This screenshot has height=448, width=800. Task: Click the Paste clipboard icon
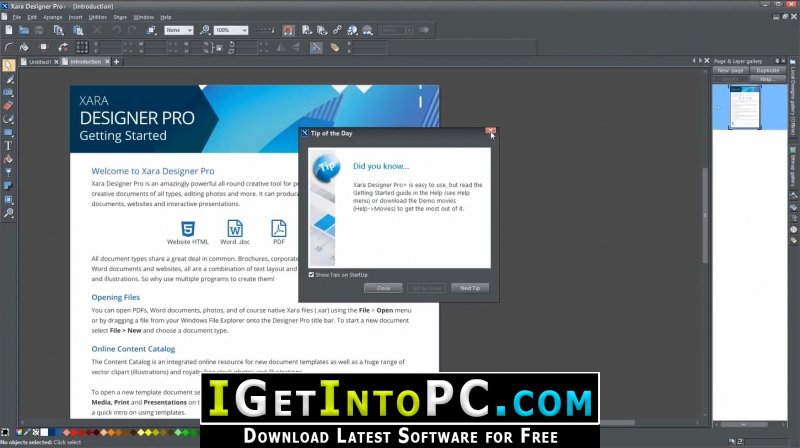coord(78,30)
